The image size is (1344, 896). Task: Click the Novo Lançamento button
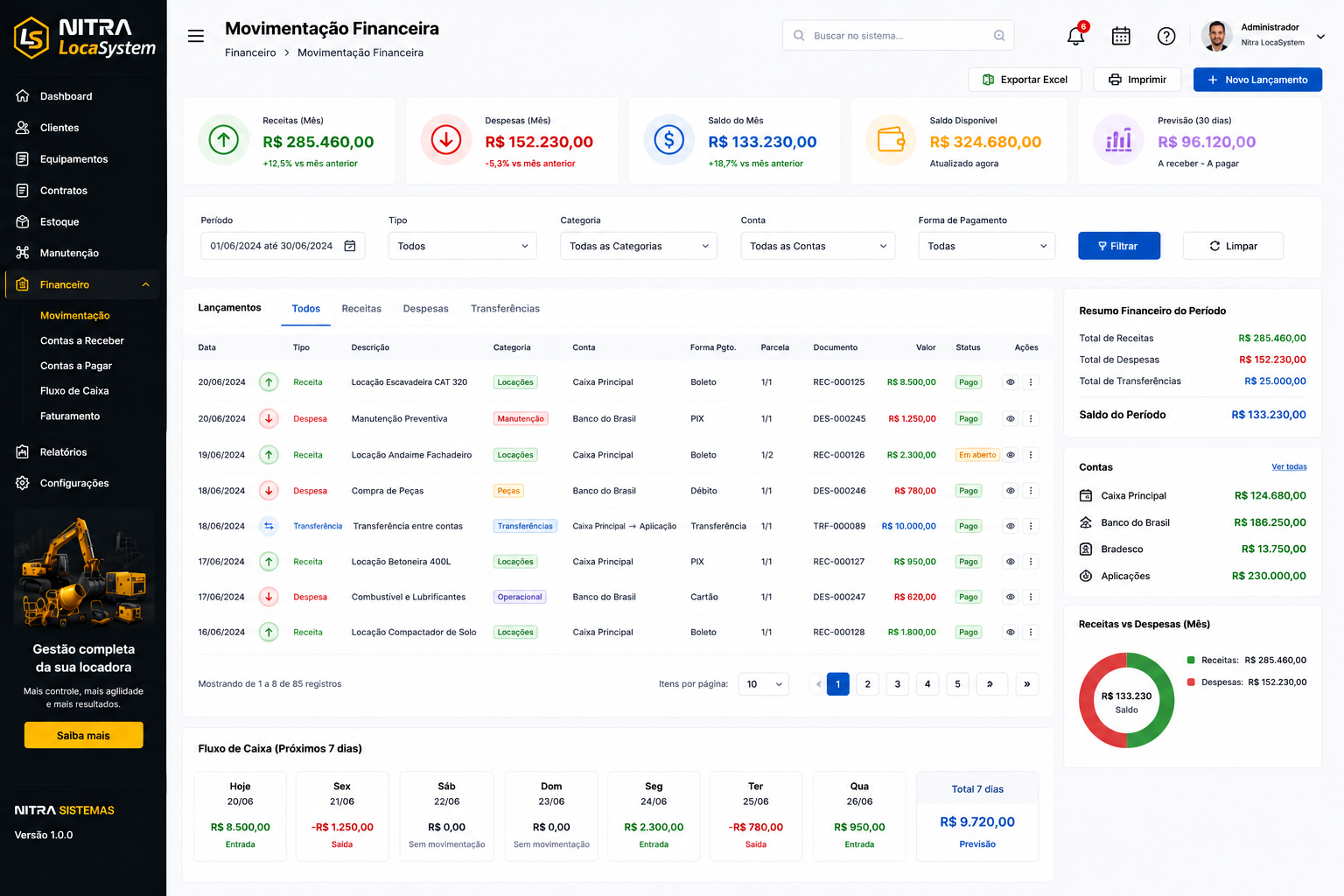1257,80
